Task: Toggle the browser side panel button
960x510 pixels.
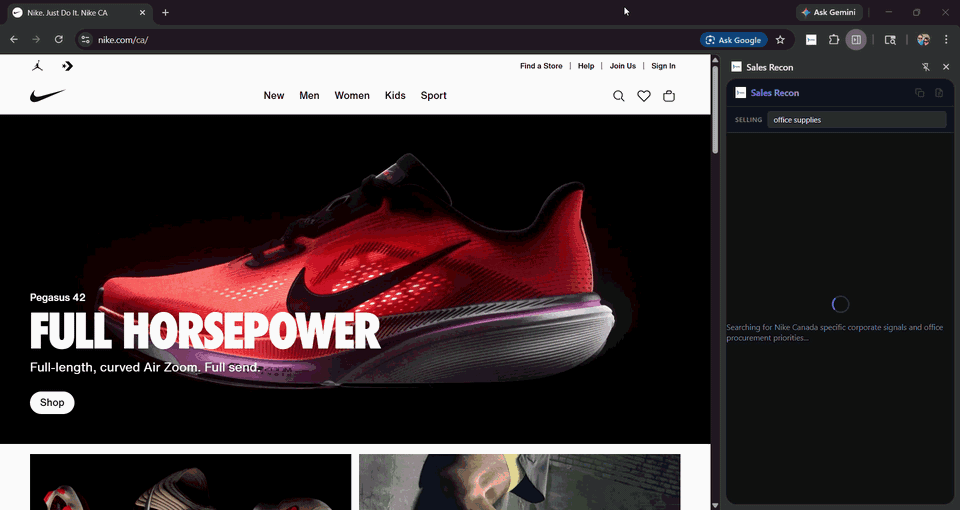Action: [856, 40]
